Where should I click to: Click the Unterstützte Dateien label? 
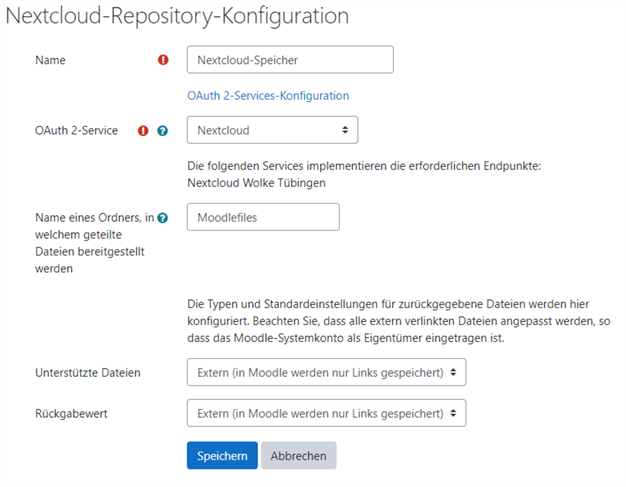(88, 372)
